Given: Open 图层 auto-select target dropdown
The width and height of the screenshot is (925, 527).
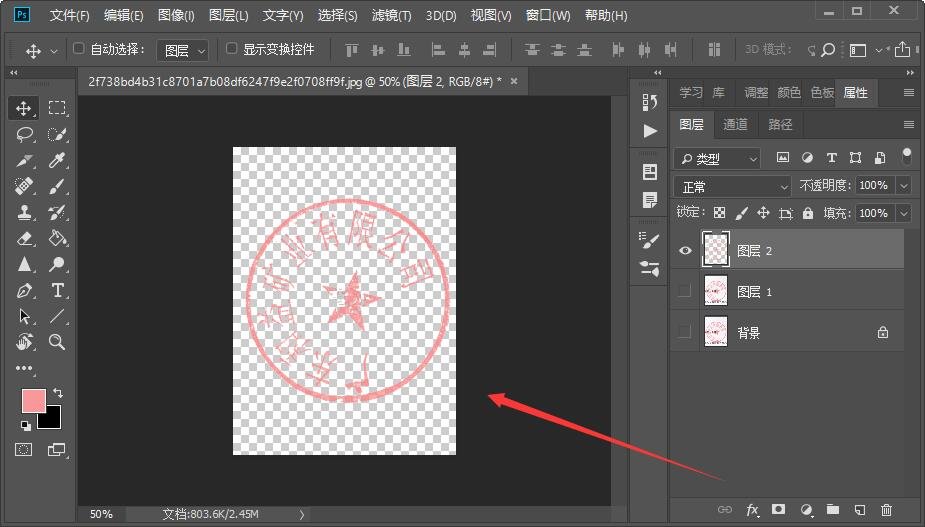Looking at the screenshot, I should pos(182,51).
